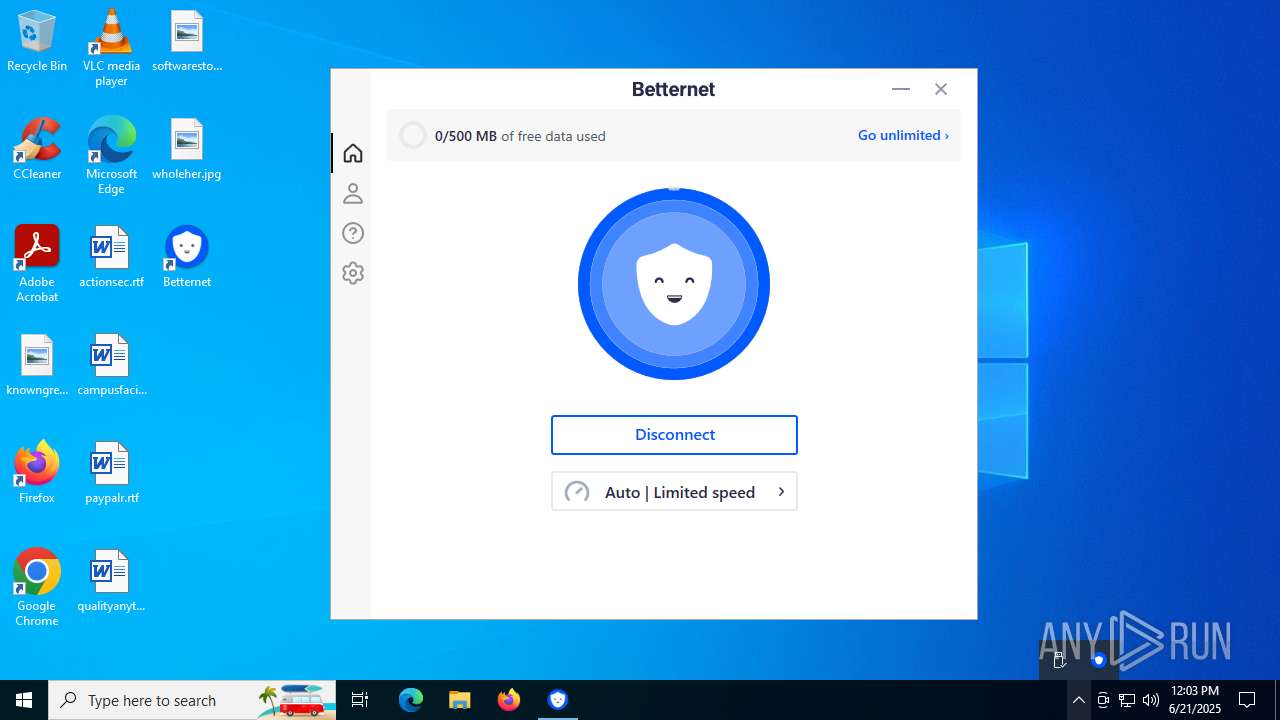The height and width of the screenshot is (720, 1280).
Task: Click the Betternet shield face connection circle
Action: [x=674, y=284]
